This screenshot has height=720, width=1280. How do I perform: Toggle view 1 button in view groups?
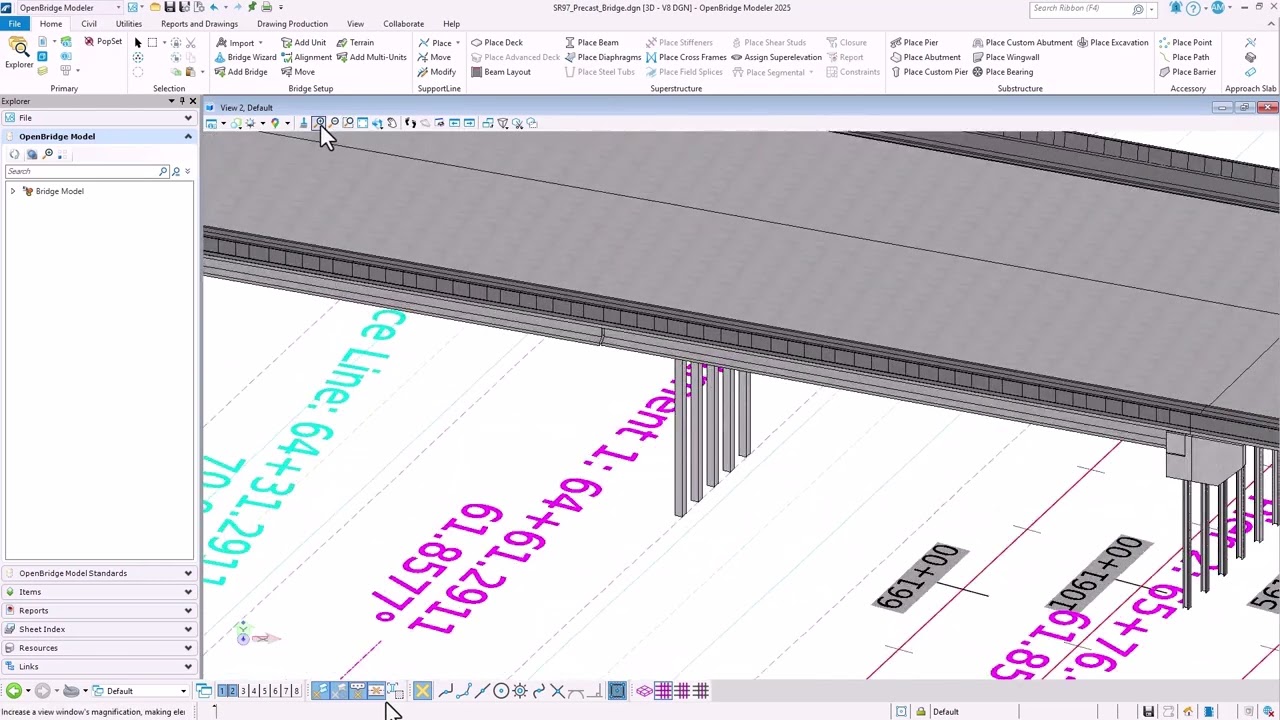pos(222,691)
